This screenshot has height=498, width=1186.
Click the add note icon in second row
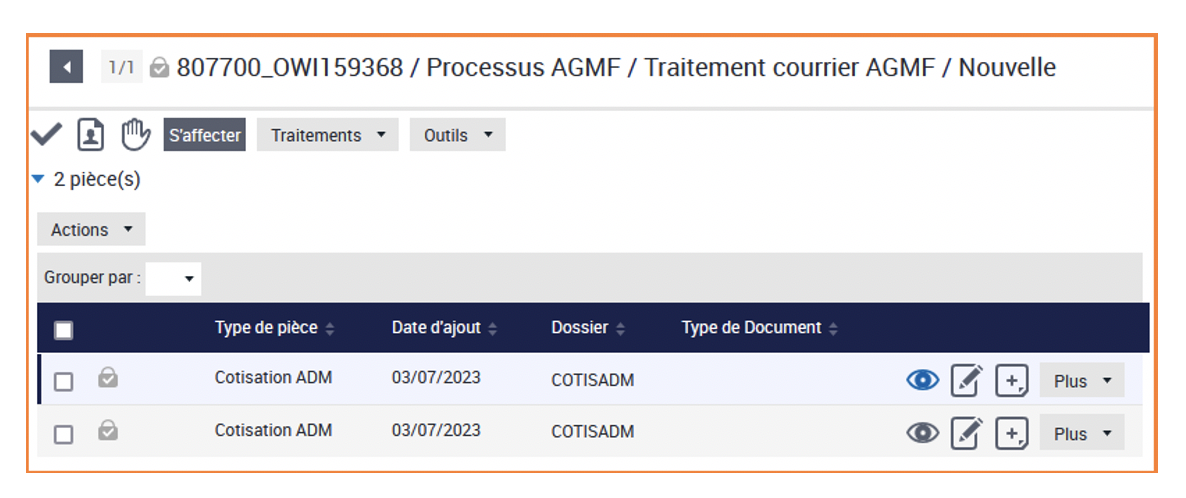(1012, 433)
